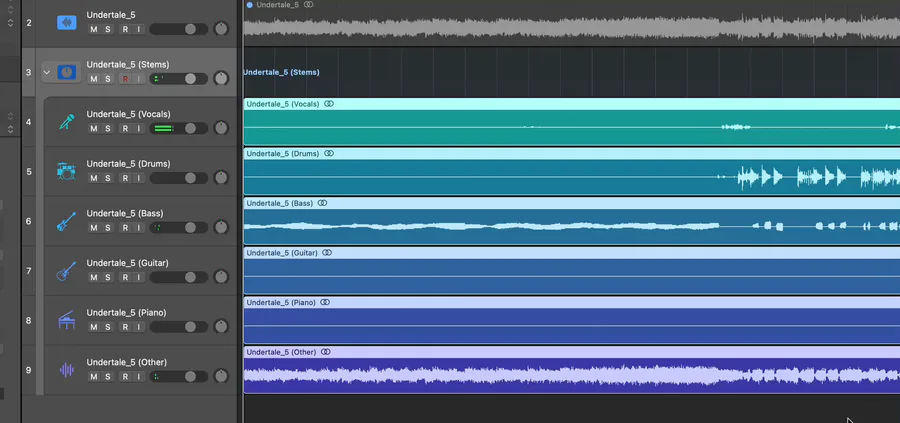Solo the Stems summing track
Viewport: 900px width, 423px height.
click(x=107, y=79)
